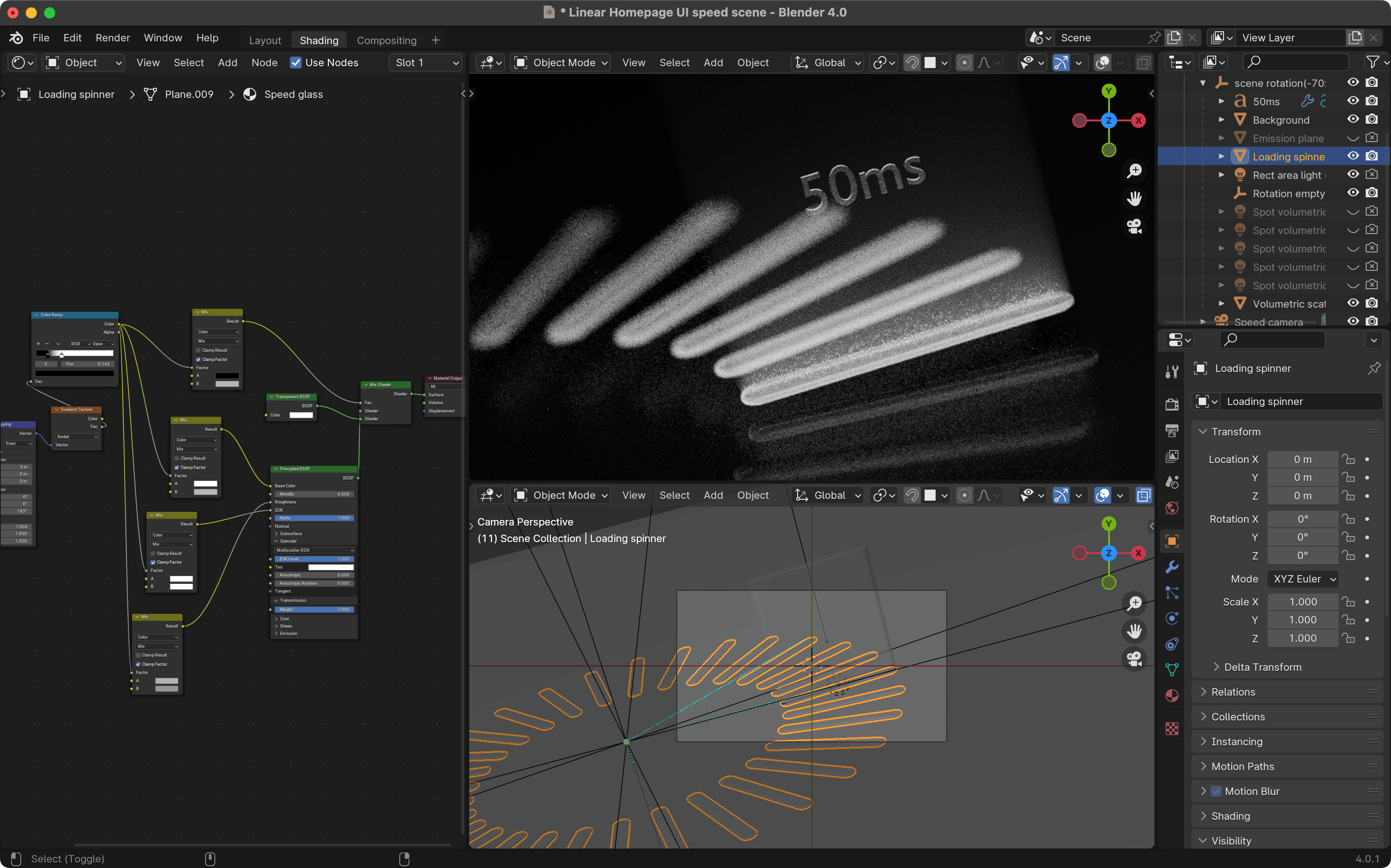Adjust the Metallic slider in Principled BSDF
The width and height of the screenshot is (1391, 868).
tap(314, 494)
